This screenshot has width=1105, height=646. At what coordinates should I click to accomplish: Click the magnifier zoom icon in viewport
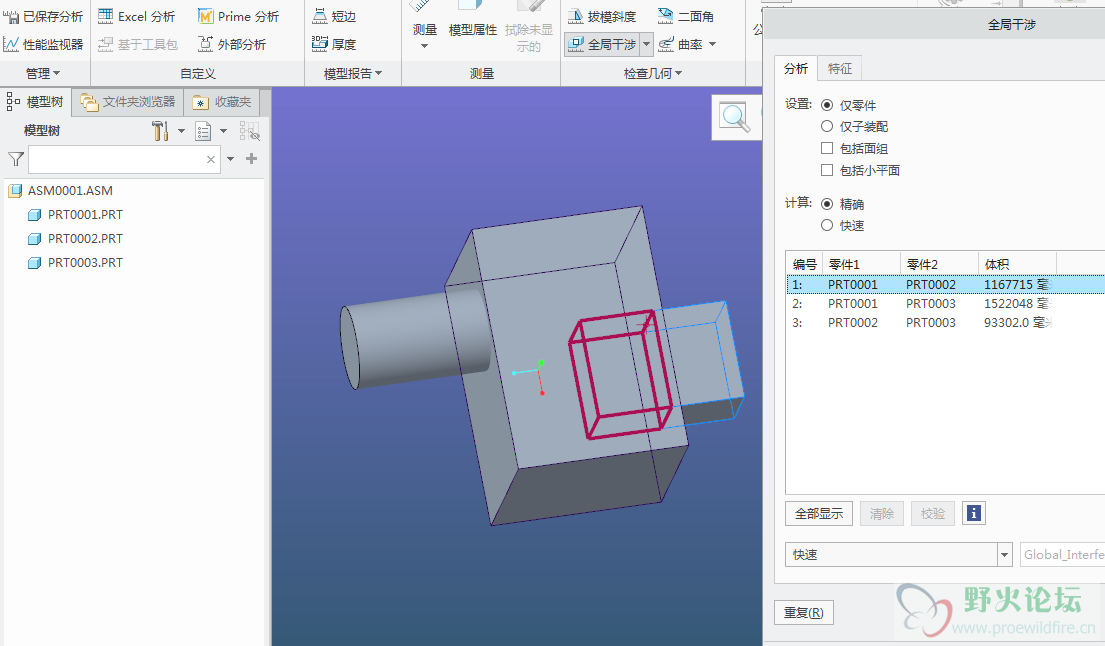click(x=734, y=117)
